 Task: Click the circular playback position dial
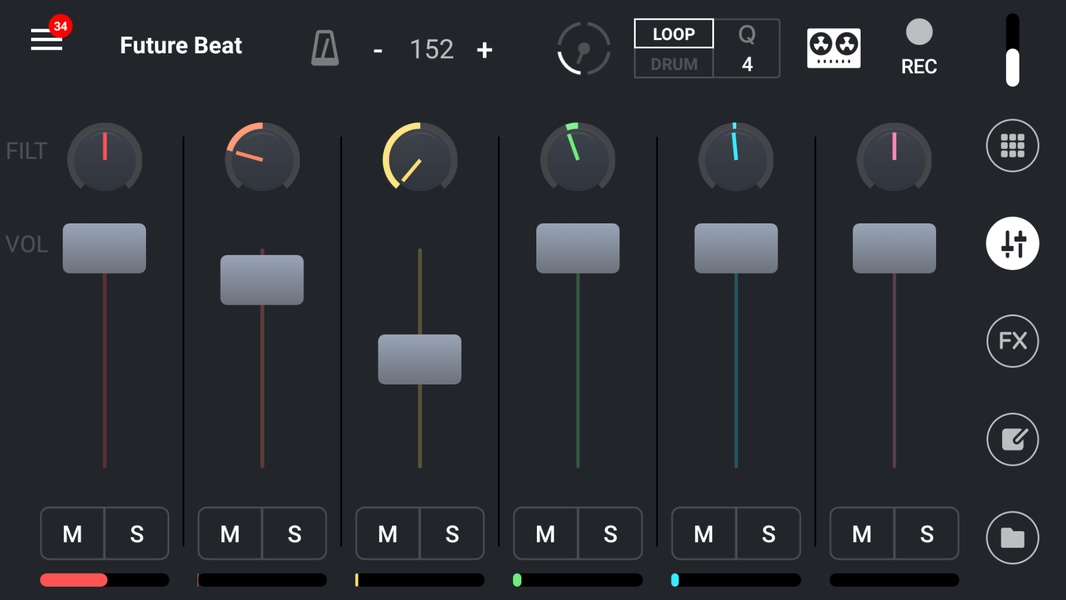pos(583,48)
